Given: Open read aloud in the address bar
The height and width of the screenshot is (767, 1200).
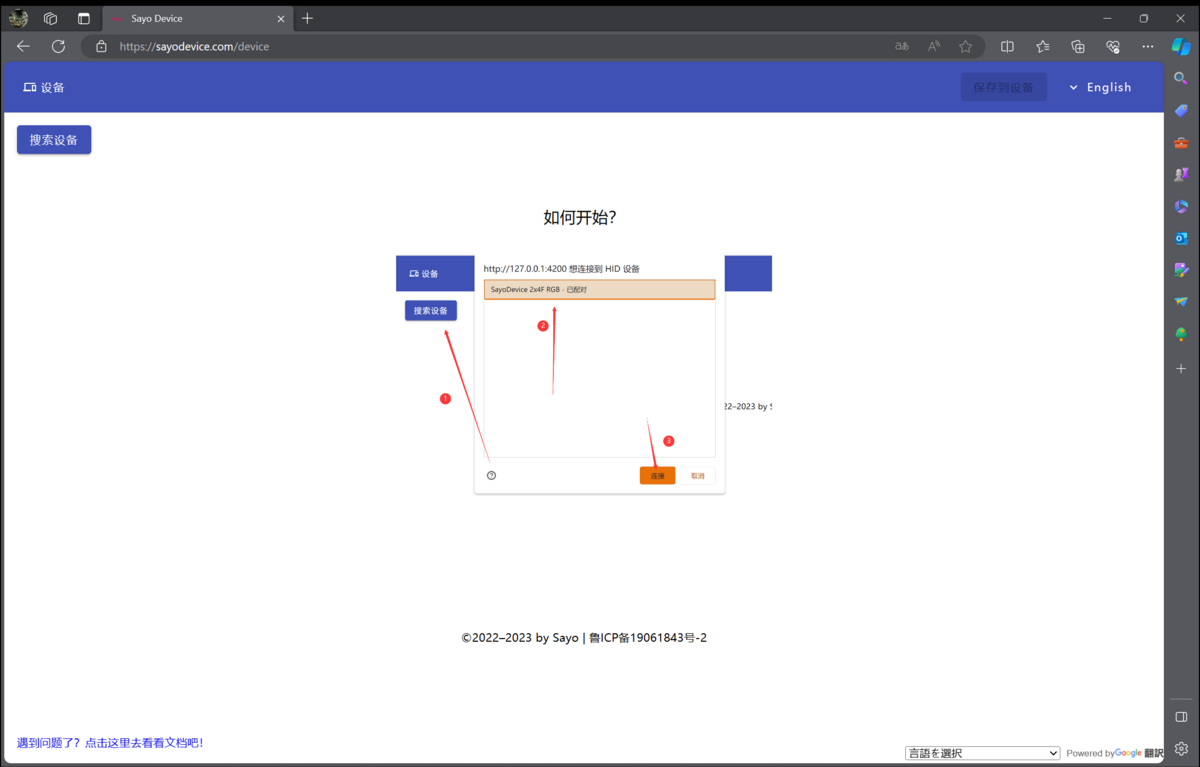Looking at the screenshot, I should tap(933, 46).
